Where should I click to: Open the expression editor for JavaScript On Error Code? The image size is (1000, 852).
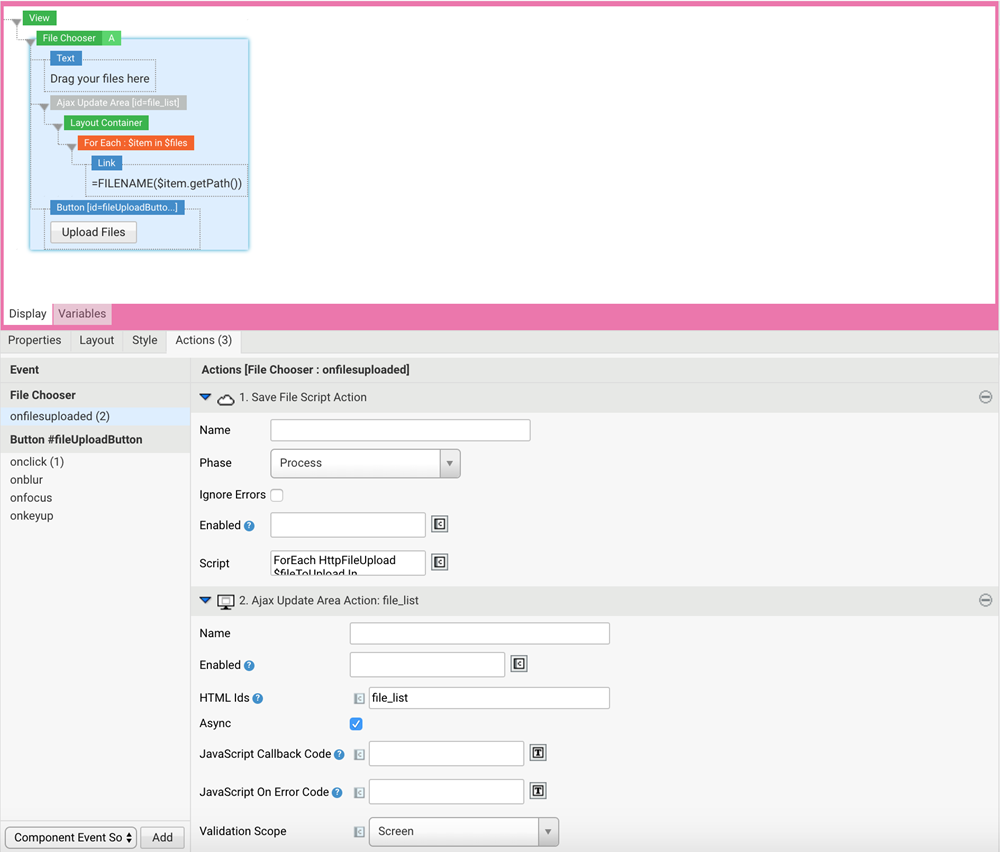tap(358, 791)
